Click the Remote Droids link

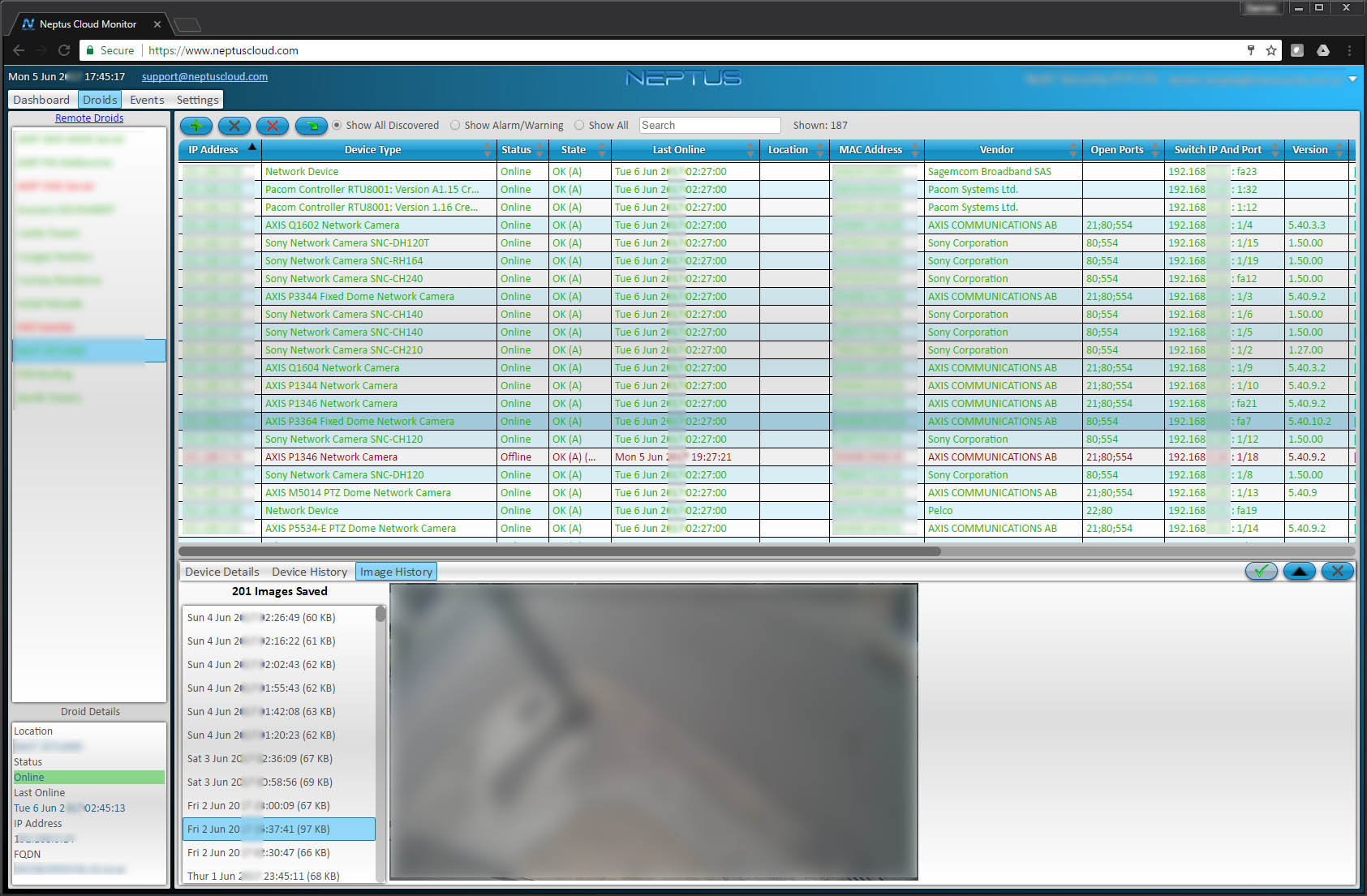[89, 118]
